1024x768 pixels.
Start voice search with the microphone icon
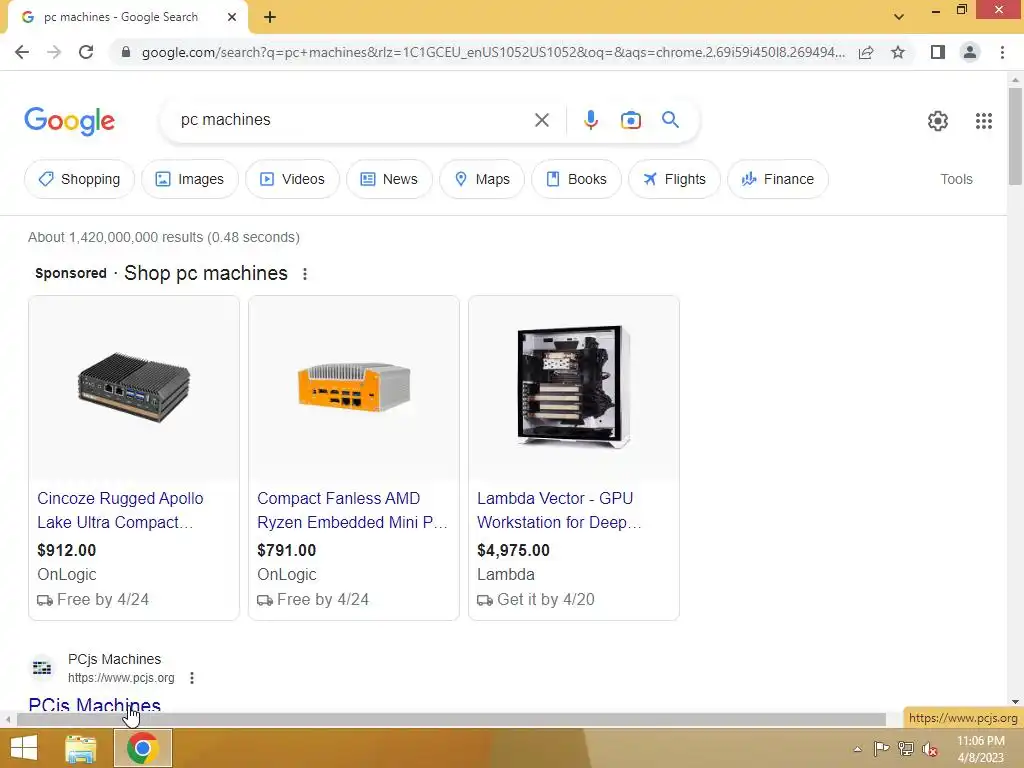[590, 120]
